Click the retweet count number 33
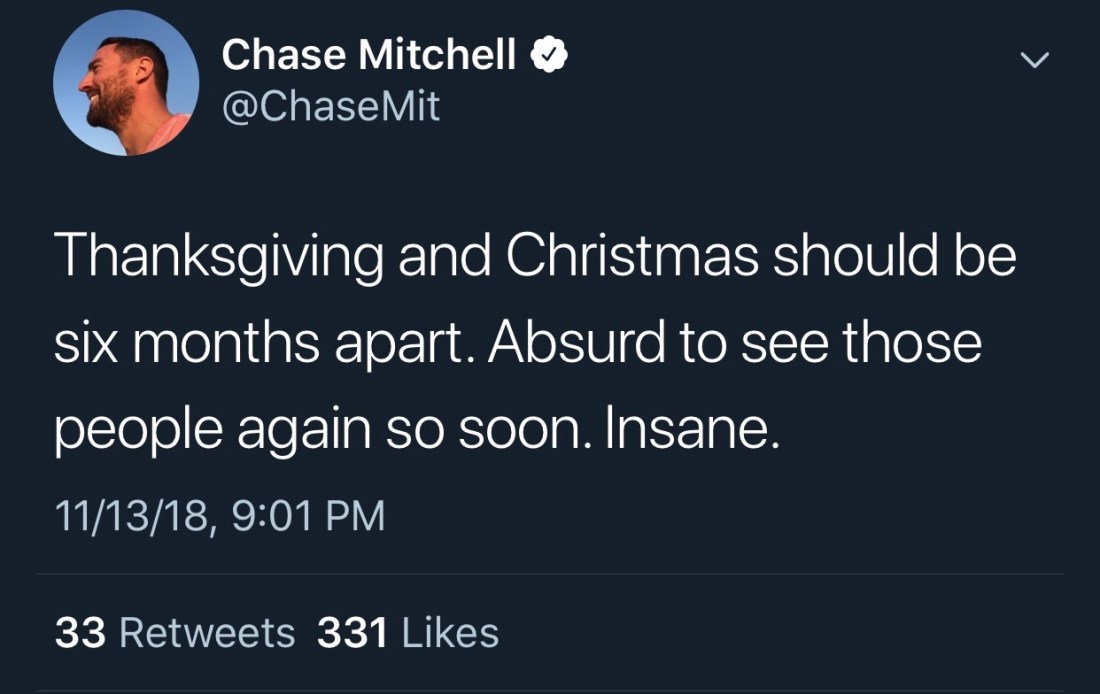This screenshot has width=1100, height=694. [x=81, y=633]
